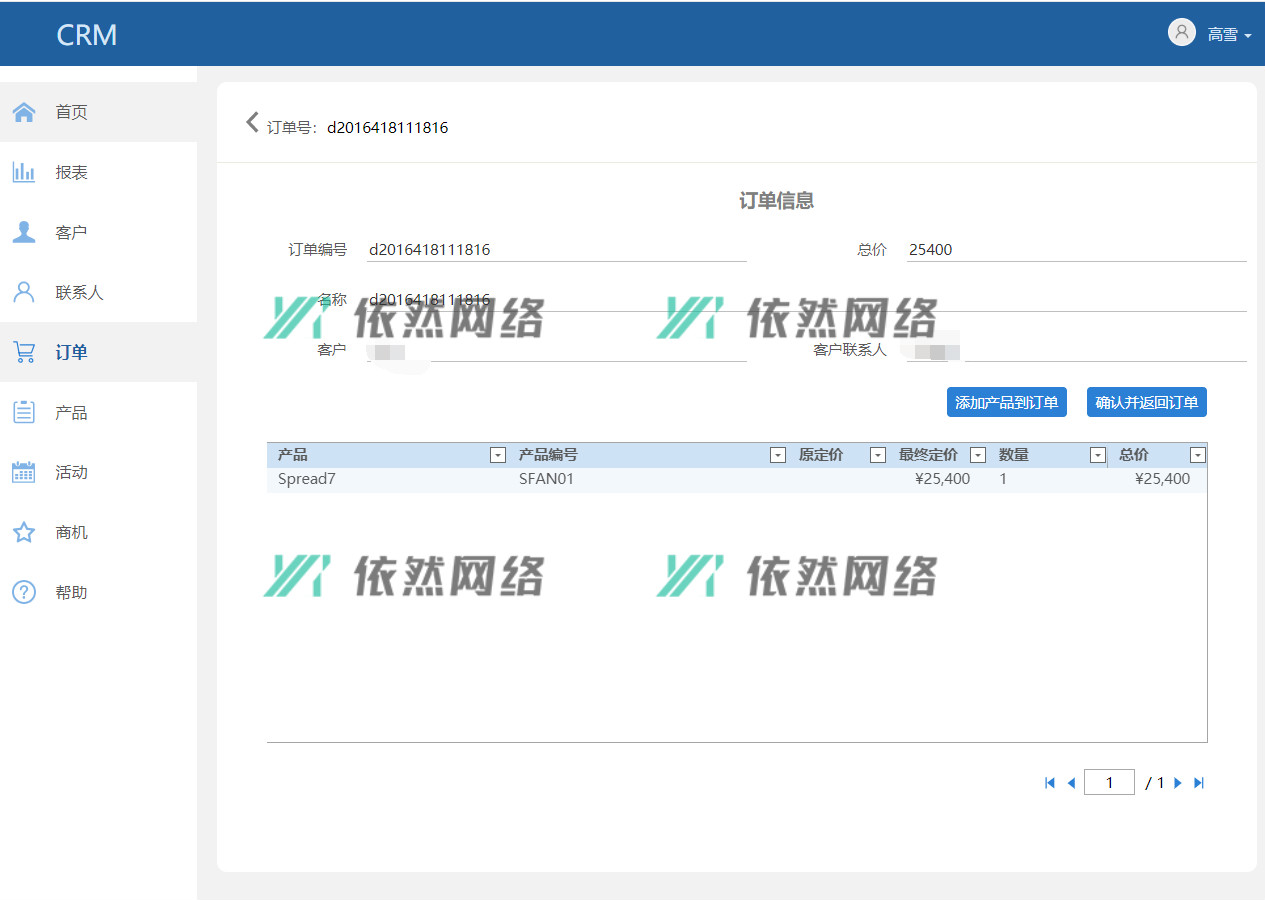The height and width of the screenshot is (900, 1265).
Task: Click the user avatar icon in header
Action: click(x=1181, y=33)
